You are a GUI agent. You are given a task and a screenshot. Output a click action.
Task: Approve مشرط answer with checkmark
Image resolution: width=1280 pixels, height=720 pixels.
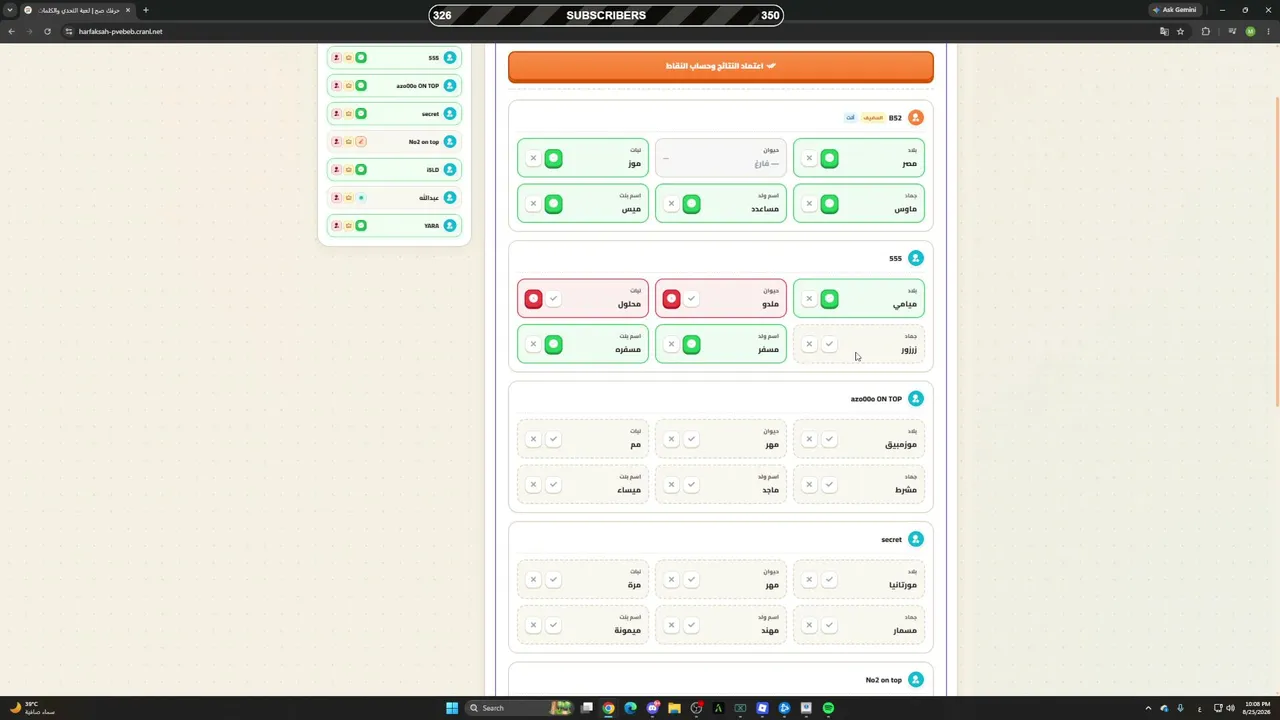[x=829, y=485]
